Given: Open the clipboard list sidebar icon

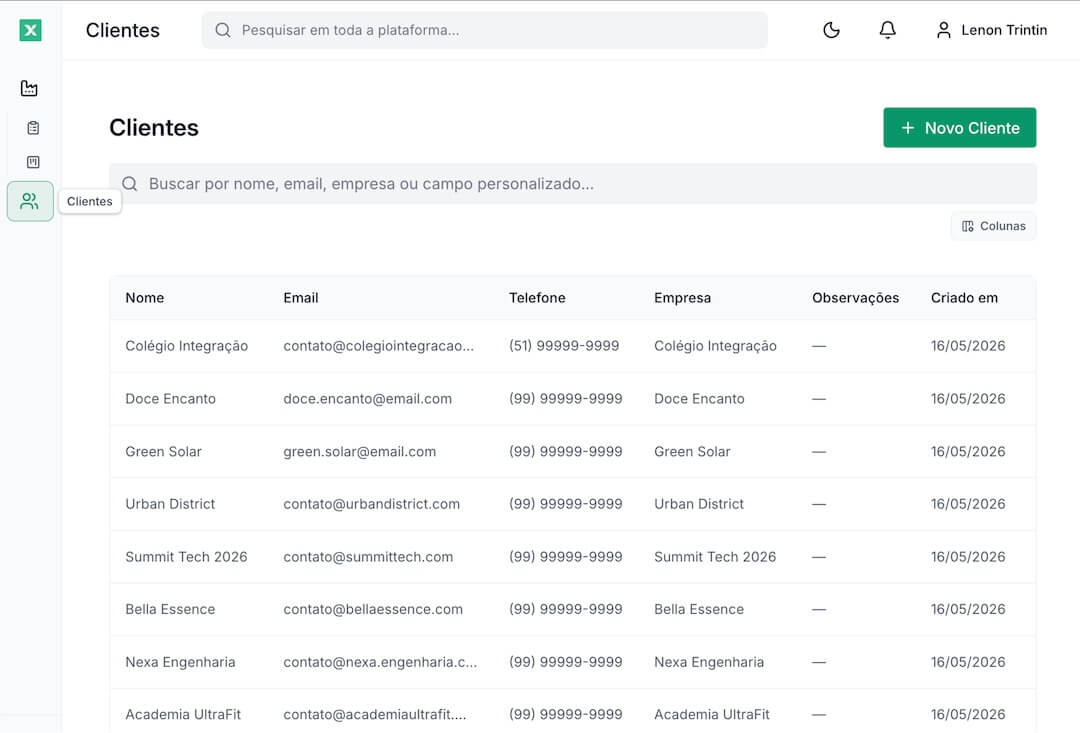Looking at the screenshot, I should [x=33, y=127].
